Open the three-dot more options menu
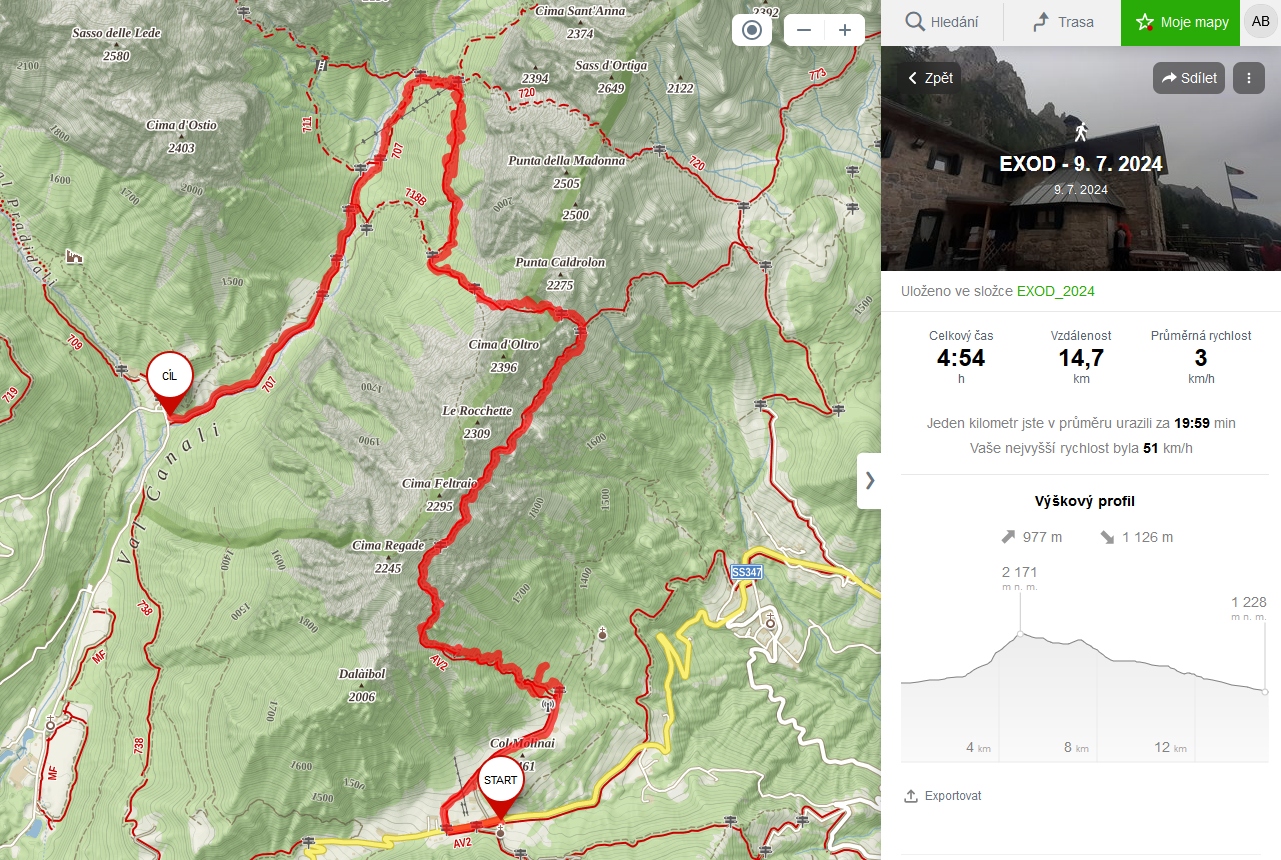 coord(1249,78)
